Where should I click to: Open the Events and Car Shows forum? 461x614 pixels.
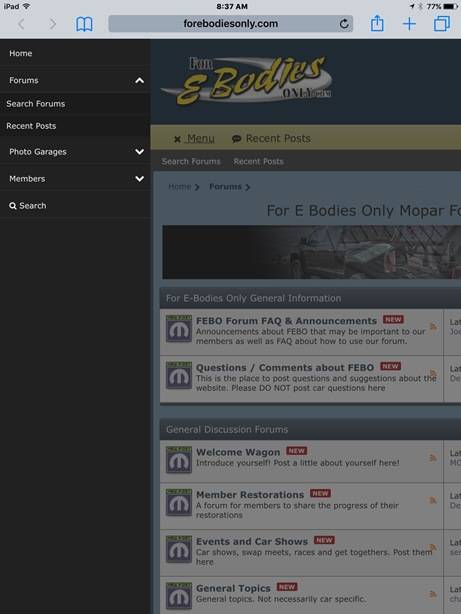(252, 542)
